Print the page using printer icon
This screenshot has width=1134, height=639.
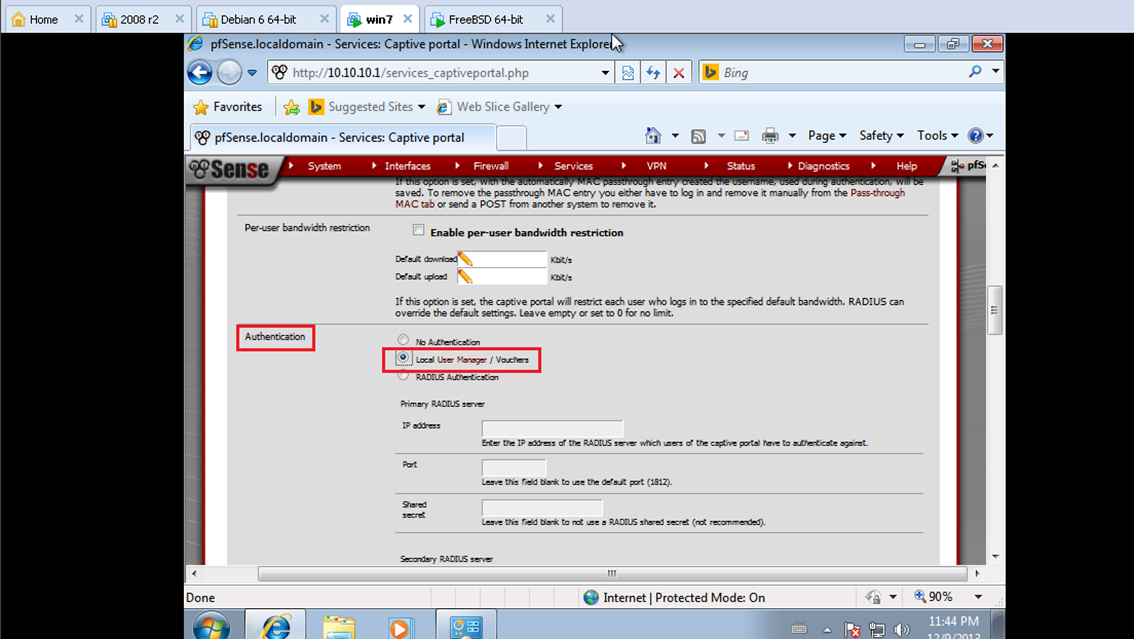pos(770,136)
